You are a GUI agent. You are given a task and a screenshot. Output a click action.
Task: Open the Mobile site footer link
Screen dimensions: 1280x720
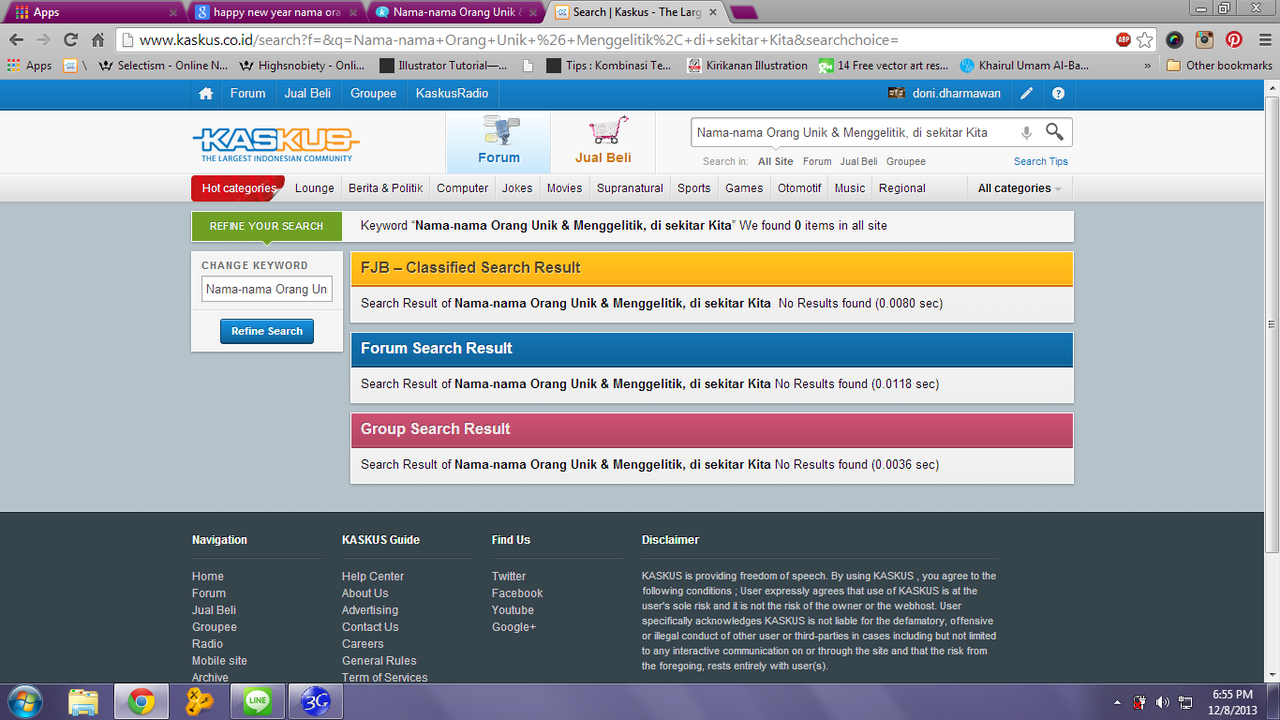tap(219, 661)
